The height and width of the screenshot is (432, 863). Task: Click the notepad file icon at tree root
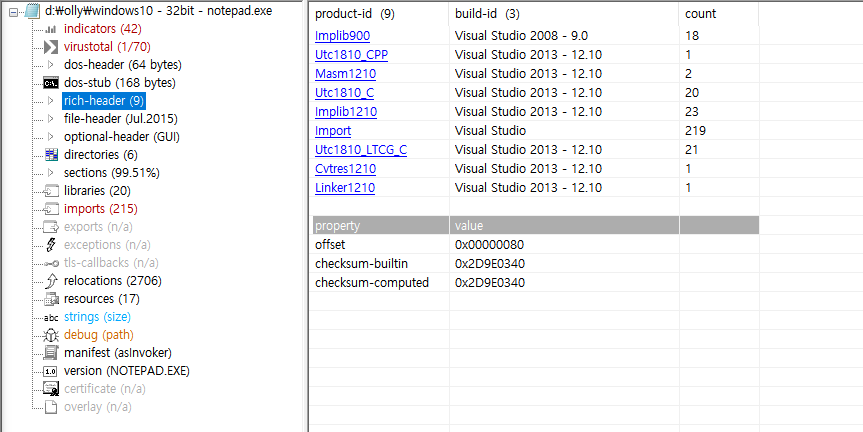[x=34, y=10]
